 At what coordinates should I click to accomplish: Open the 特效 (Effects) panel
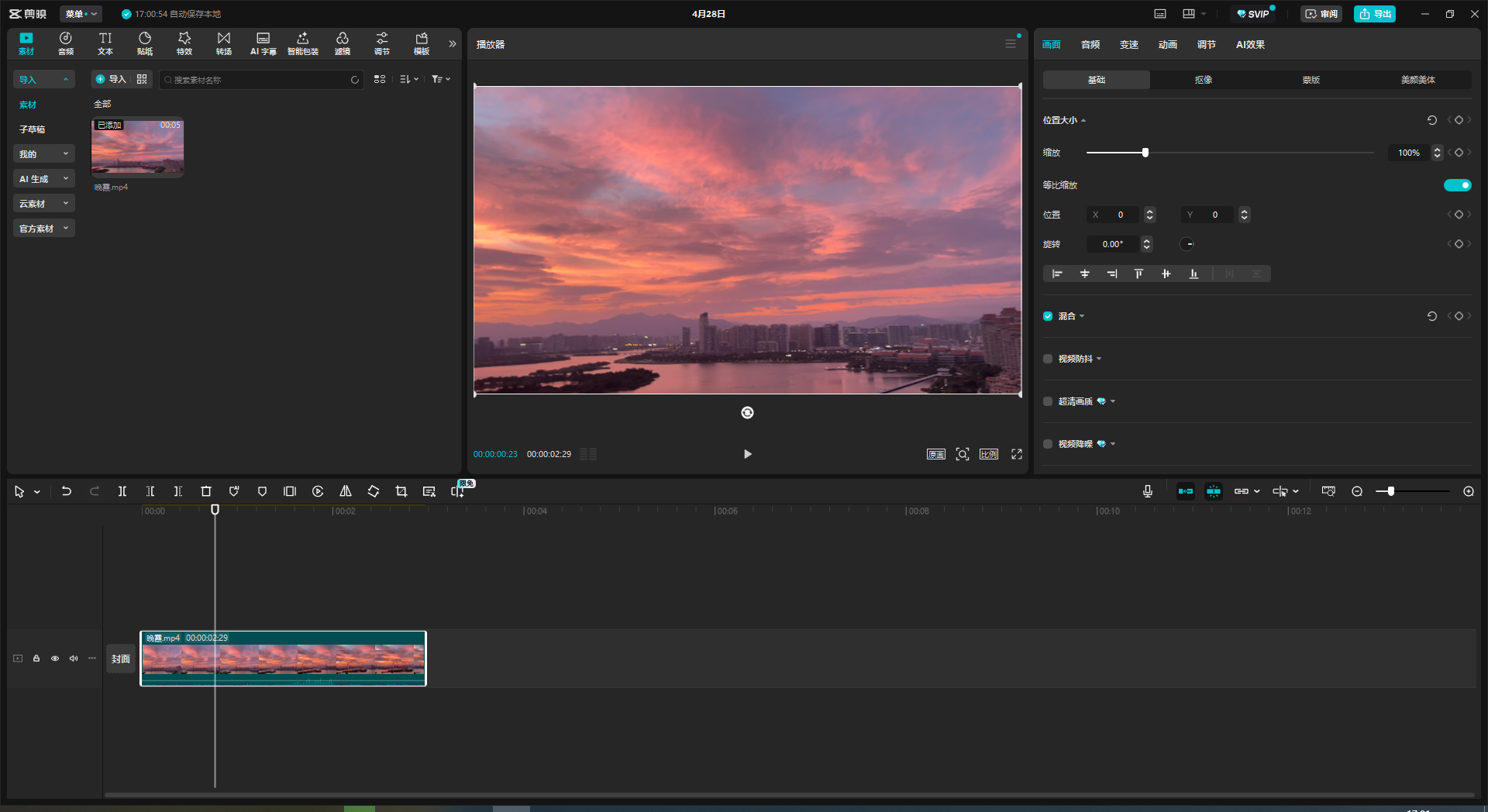coord(184,43)
